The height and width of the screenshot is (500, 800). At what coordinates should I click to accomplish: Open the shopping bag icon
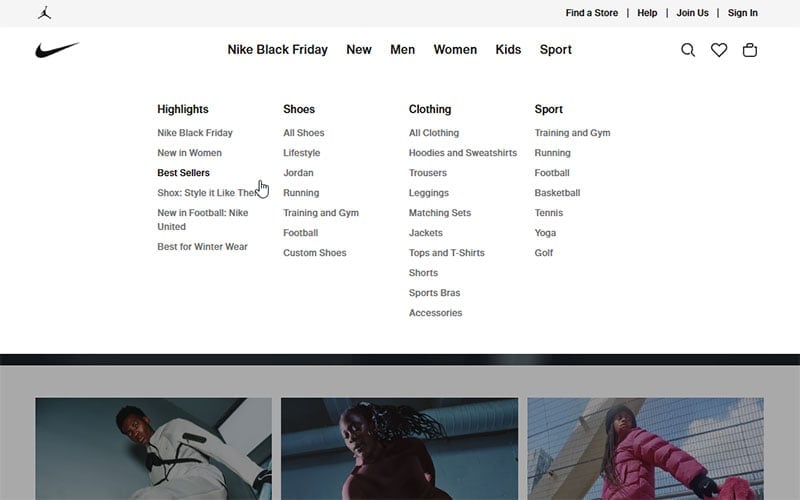(750, 50)
